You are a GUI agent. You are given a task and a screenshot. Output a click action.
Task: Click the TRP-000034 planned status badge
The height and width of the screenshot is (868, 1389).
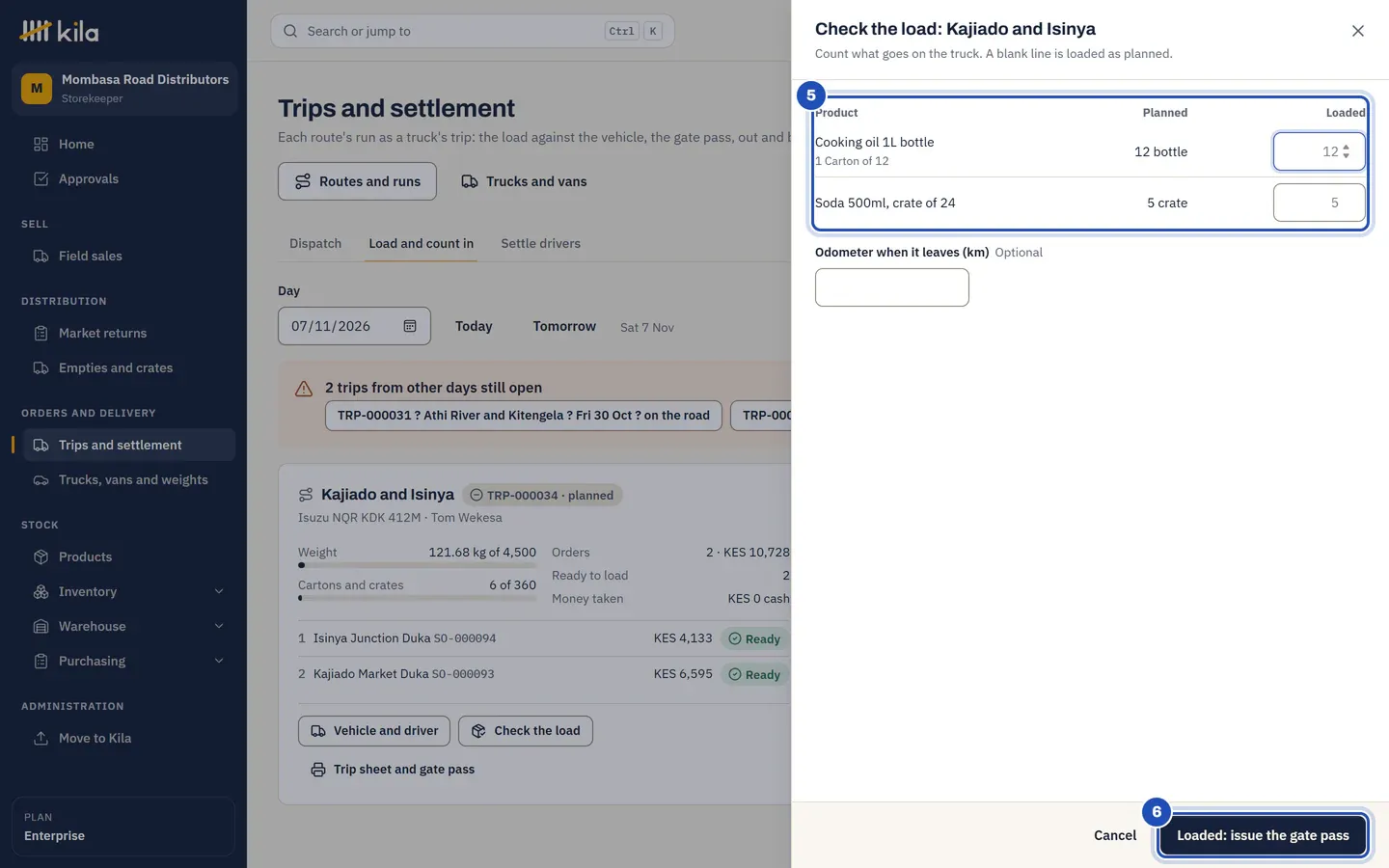pos(542,495)
